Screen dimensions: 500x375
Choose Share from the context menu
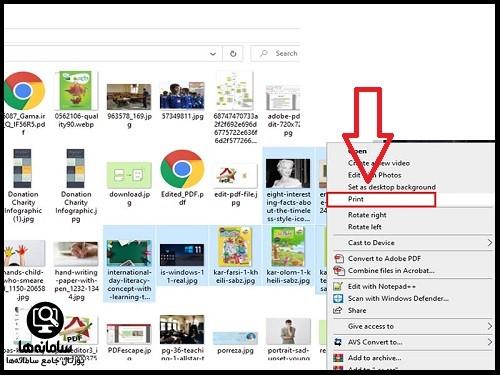pyautogui.click(x=357, y=310)
